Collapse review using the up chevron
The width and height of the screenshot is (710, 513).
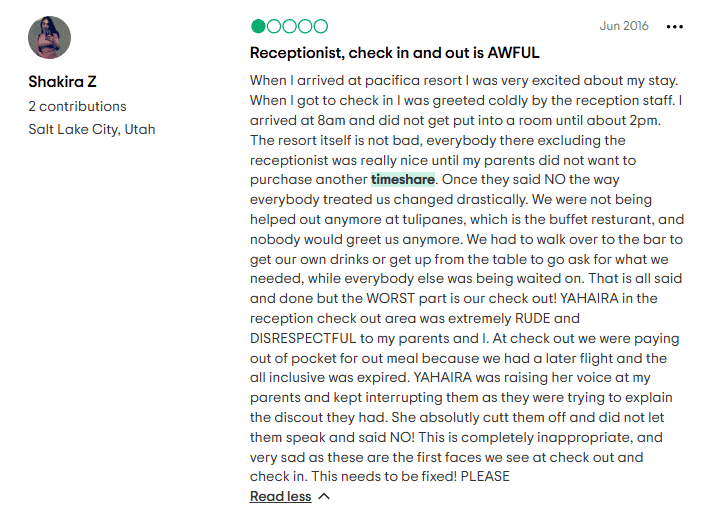click(324, 496)
